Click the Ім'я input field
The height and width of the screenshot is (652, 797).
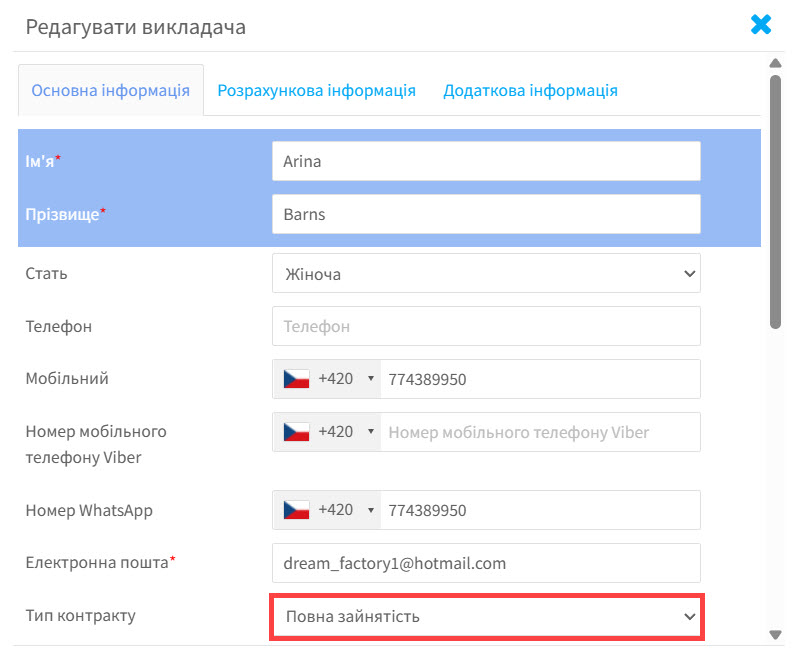(485, 161)
